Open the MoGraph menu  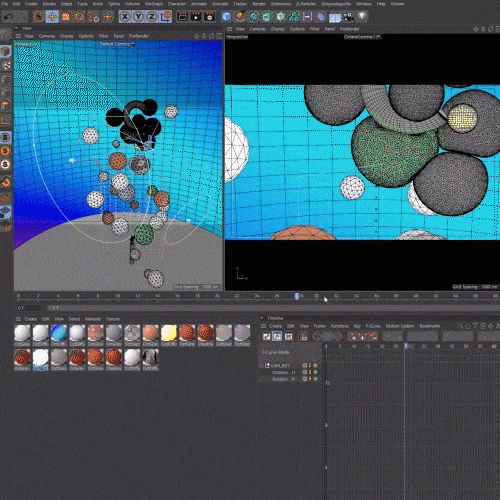[x=154, y=4]
